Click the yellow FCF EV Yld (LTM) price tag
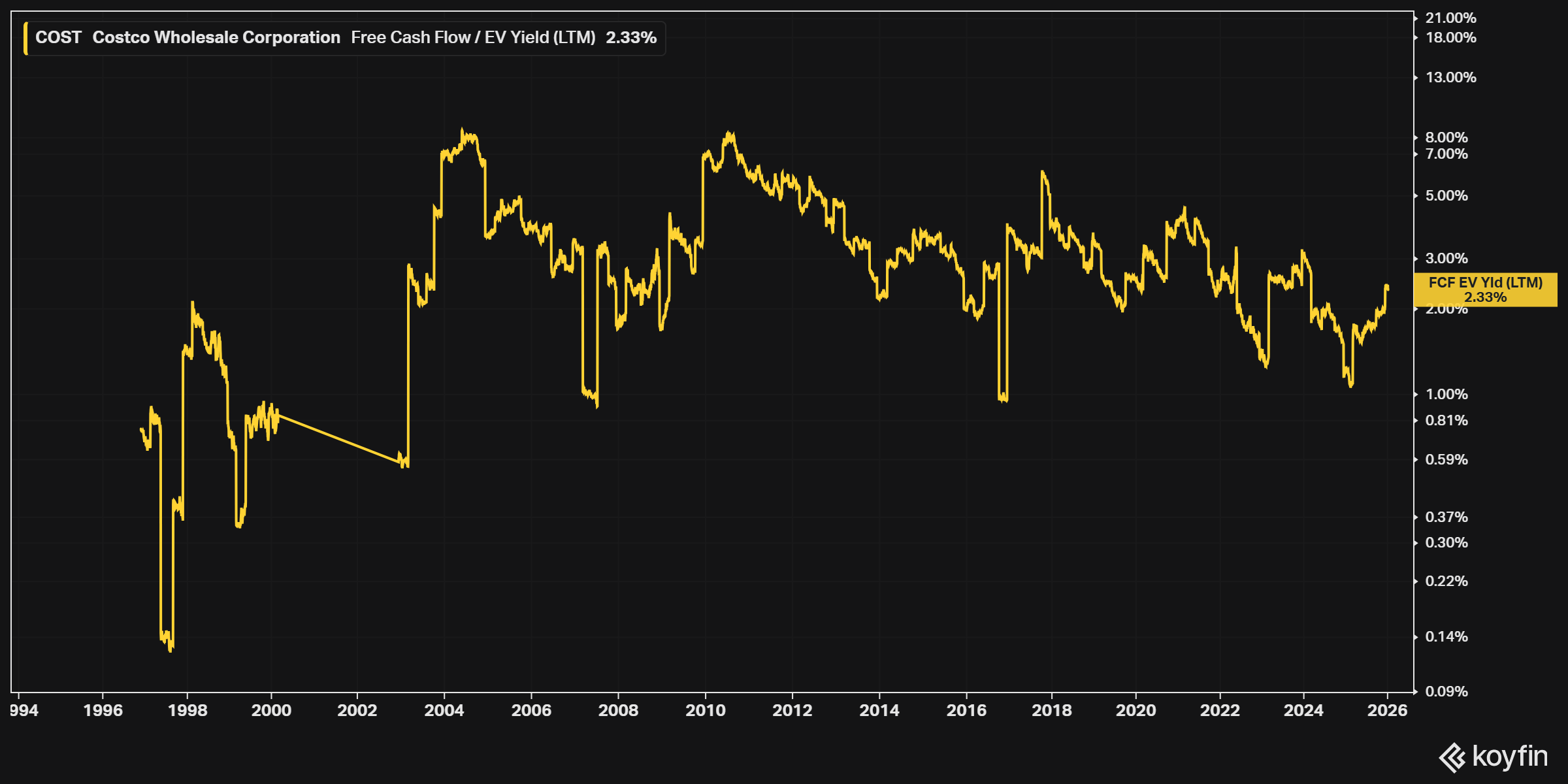Screen dimensions: 1568x784 pyautogui.click(x=1485, y=289)
